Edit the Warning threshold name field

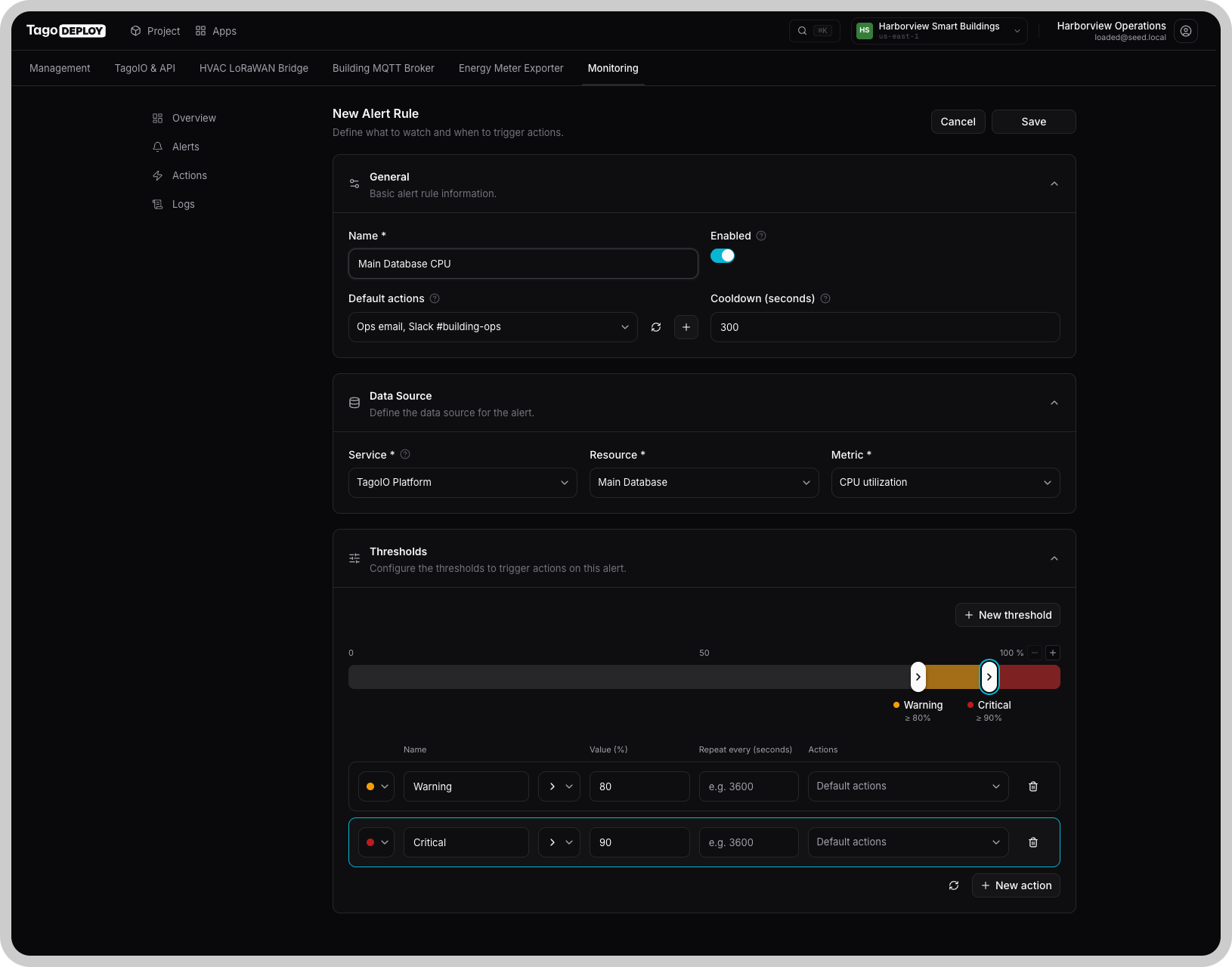point(466,786)
